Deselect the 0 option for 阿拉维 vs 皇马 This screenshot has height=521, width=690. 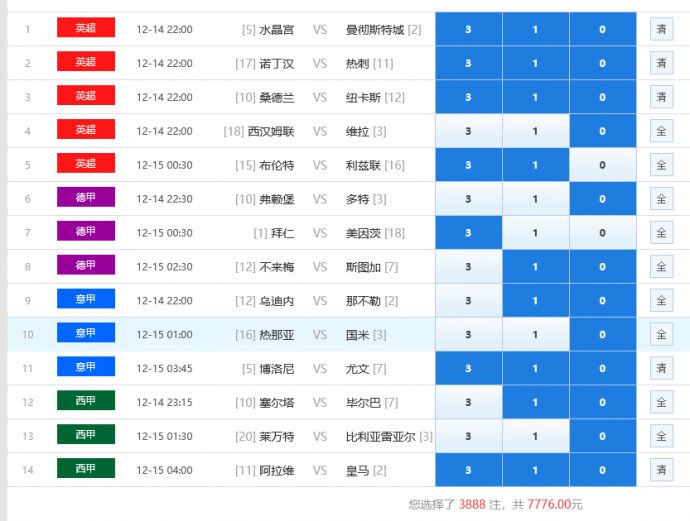coord(602,470)
